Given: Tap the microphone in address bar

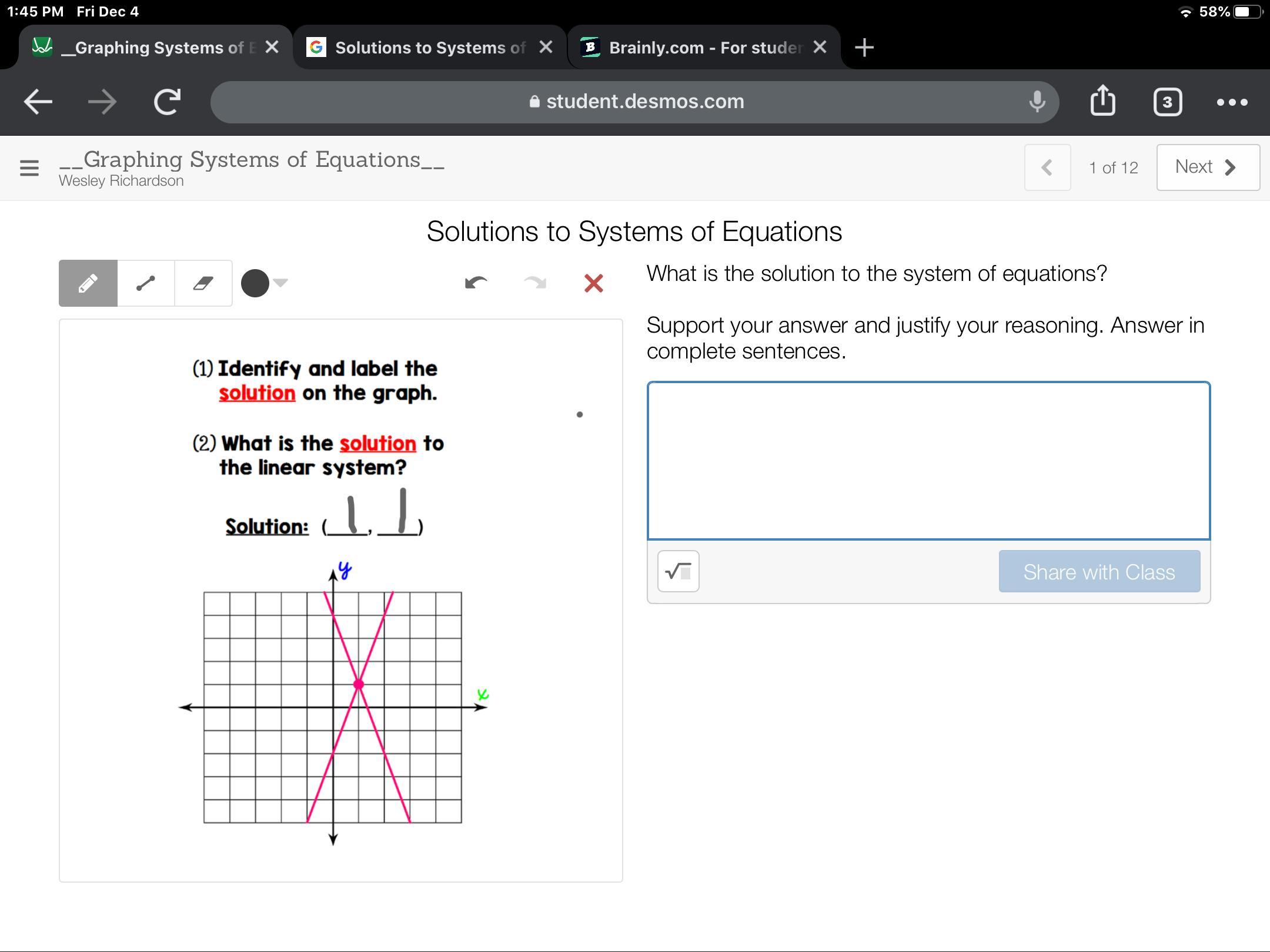Looking at the screenshot, I should click(x=1037, y=102).
